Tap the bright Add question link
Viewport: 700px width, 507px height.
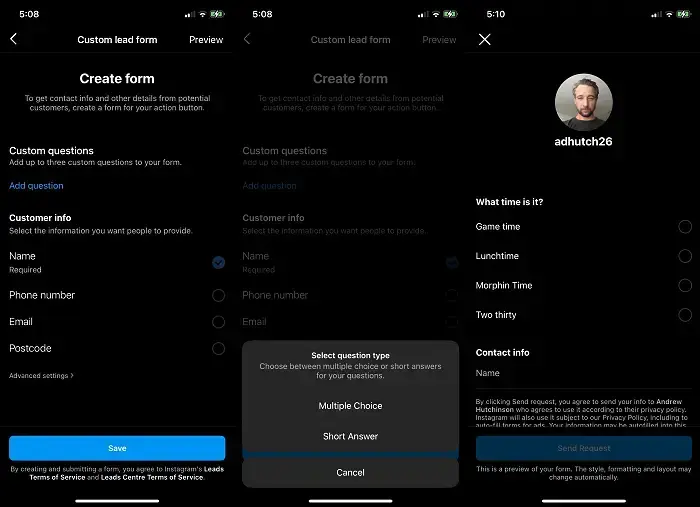[36, 186]
